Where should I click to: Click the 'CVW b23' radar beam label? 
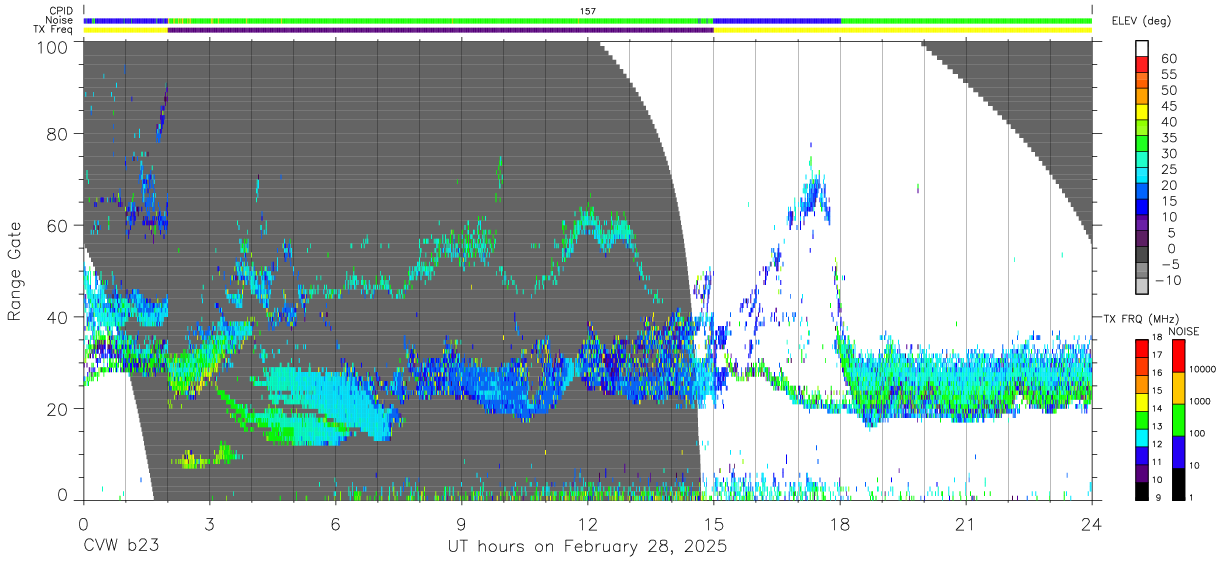[122, 547]
